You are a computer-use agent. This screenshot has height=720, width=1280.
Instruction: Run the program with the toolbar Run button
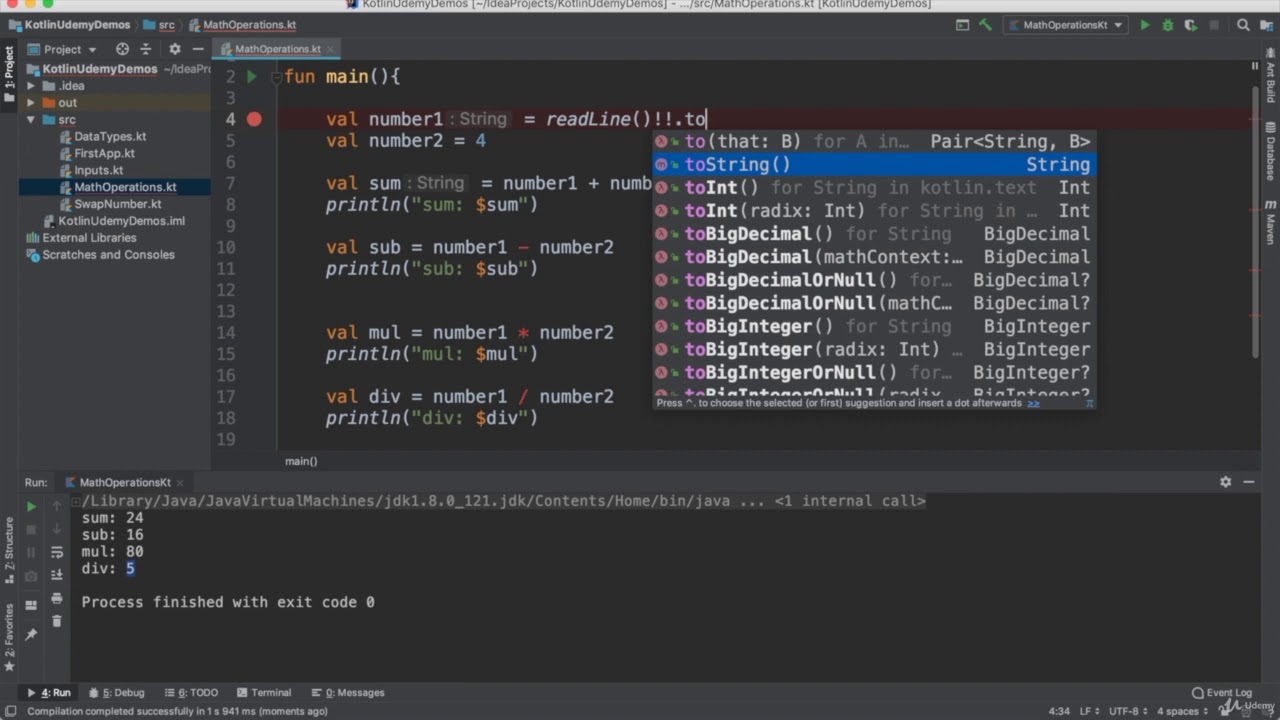point(1145,25)
